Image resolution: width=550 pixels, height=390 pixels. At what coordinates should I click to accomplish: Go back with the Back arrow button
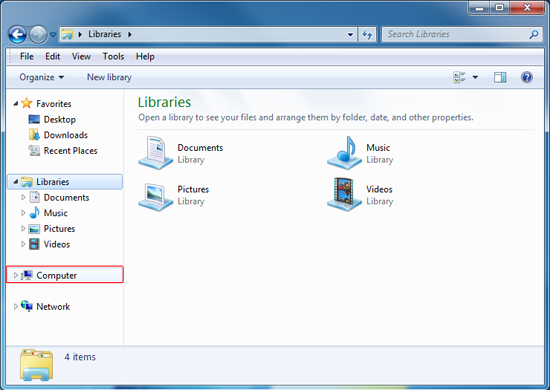(17, 34)
